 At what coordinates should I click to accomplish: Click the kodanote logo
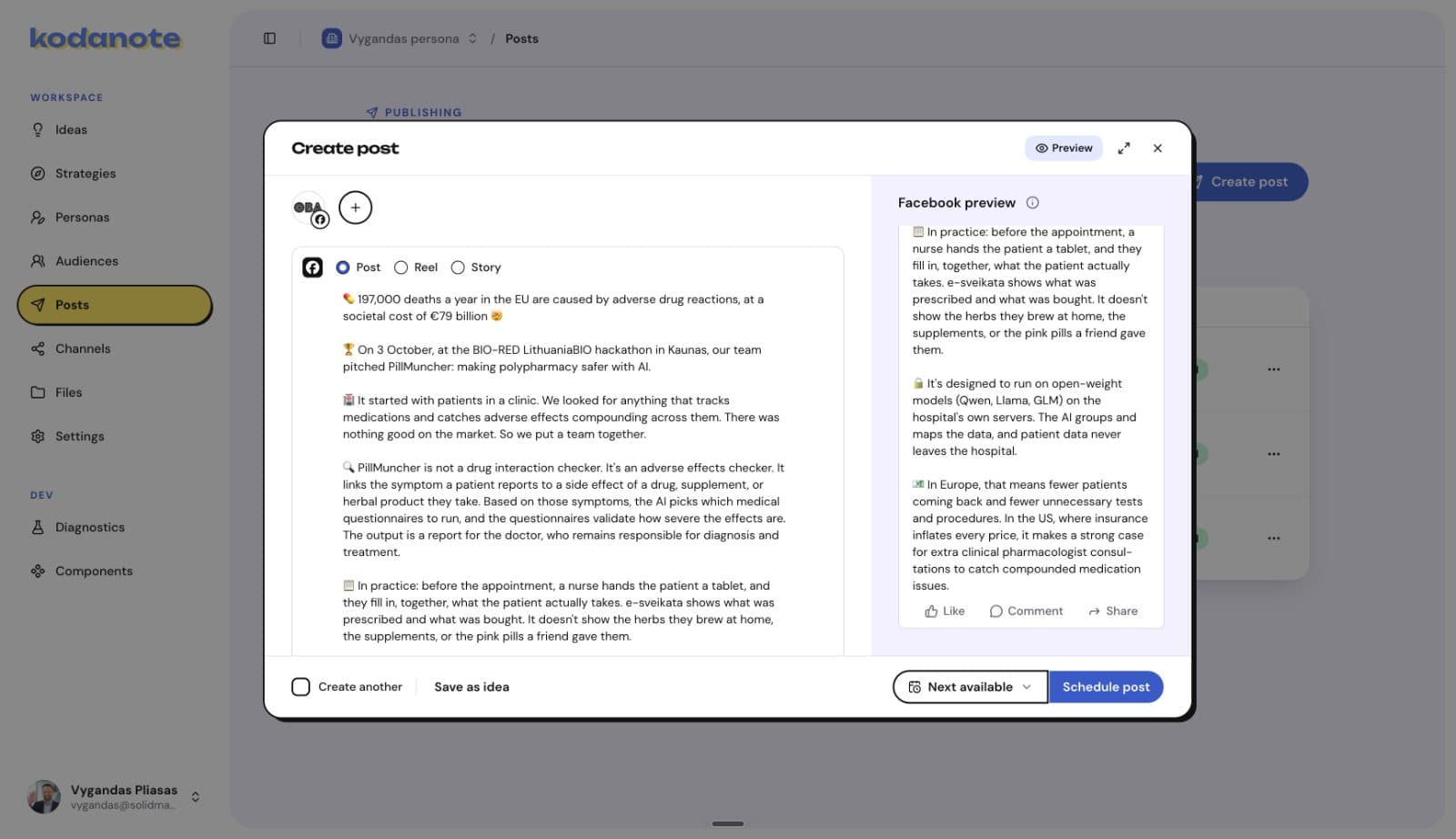(x=105, y=38)
